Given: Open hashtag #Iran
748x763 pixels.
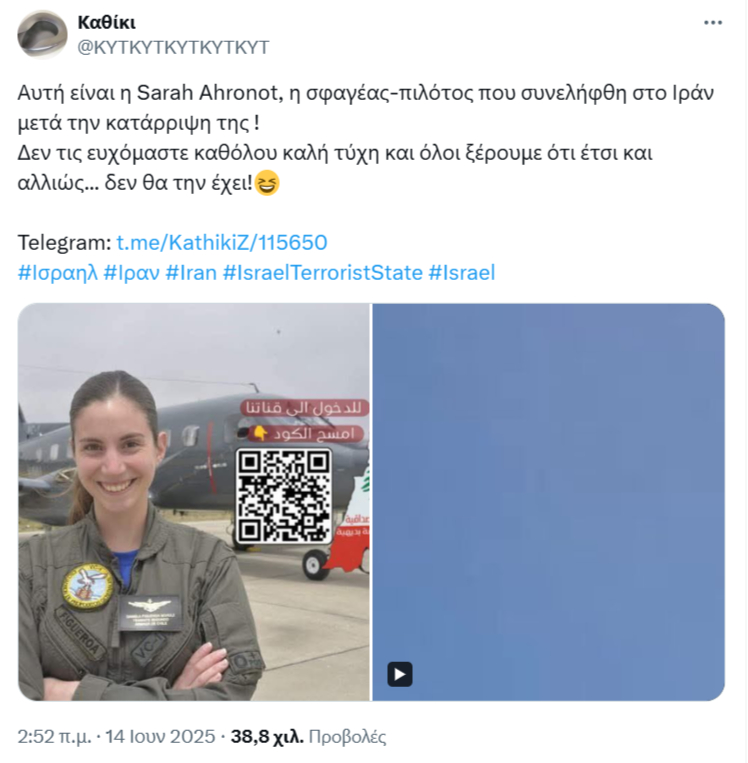Looking at the screenshot, I should [x=191, y=272].
